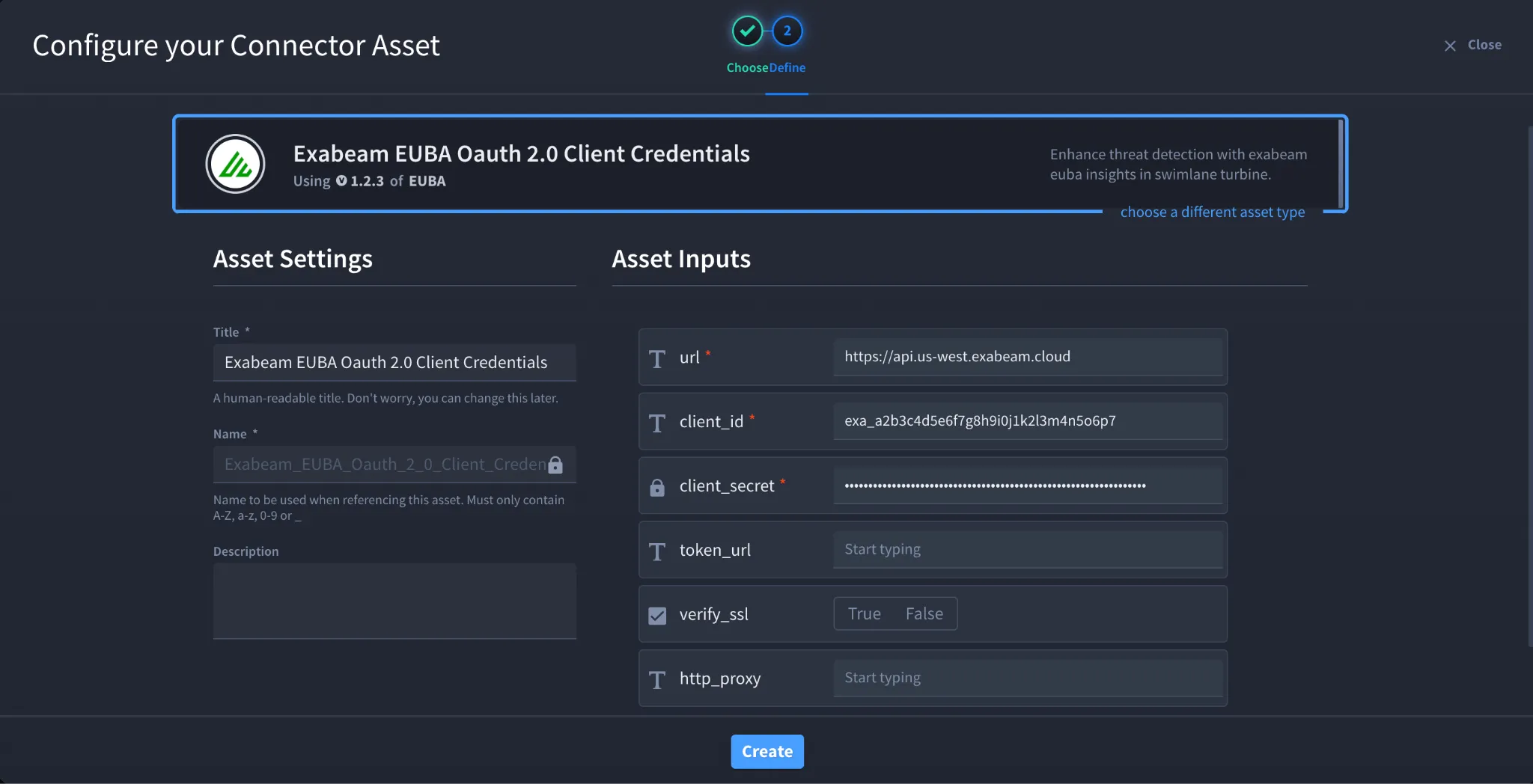Click the step 2 Define circle
The image size is (1533, 784).
tap(787, 31)
